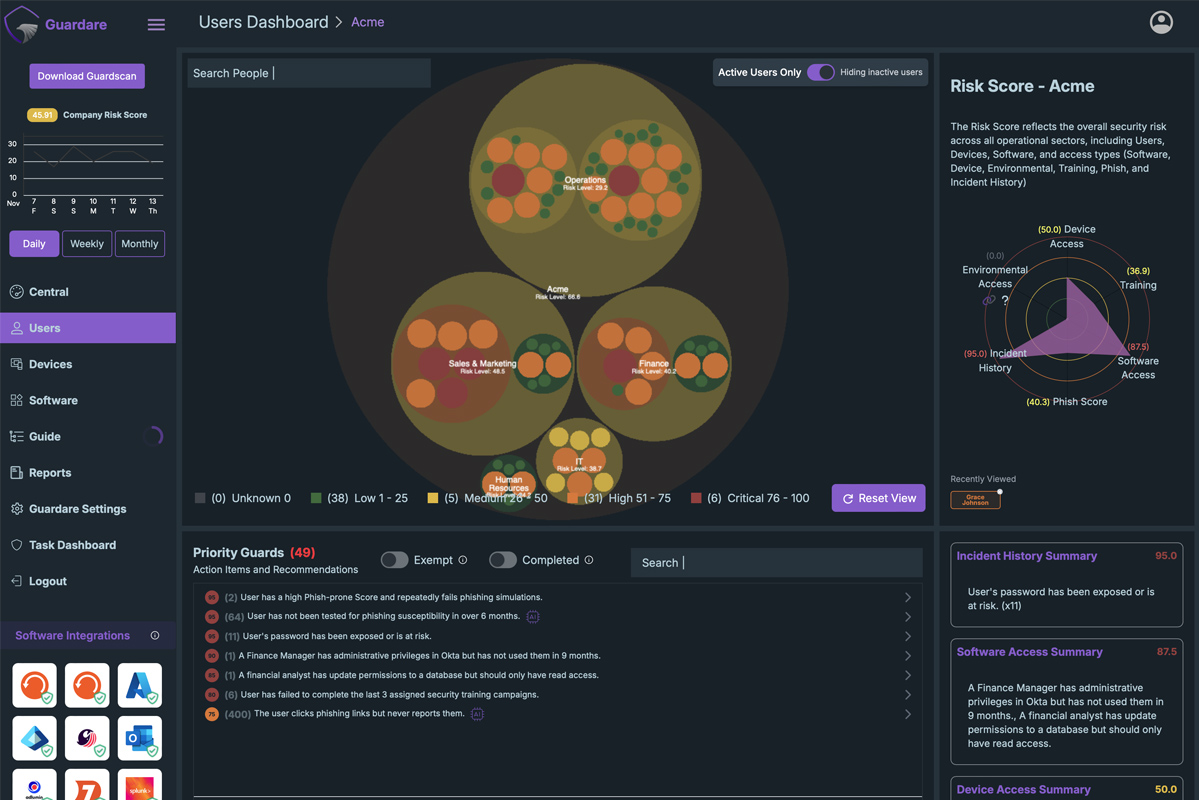1199x800 pixels.
Task: Focus the Search People input field
Action: [x=309, y=73]
